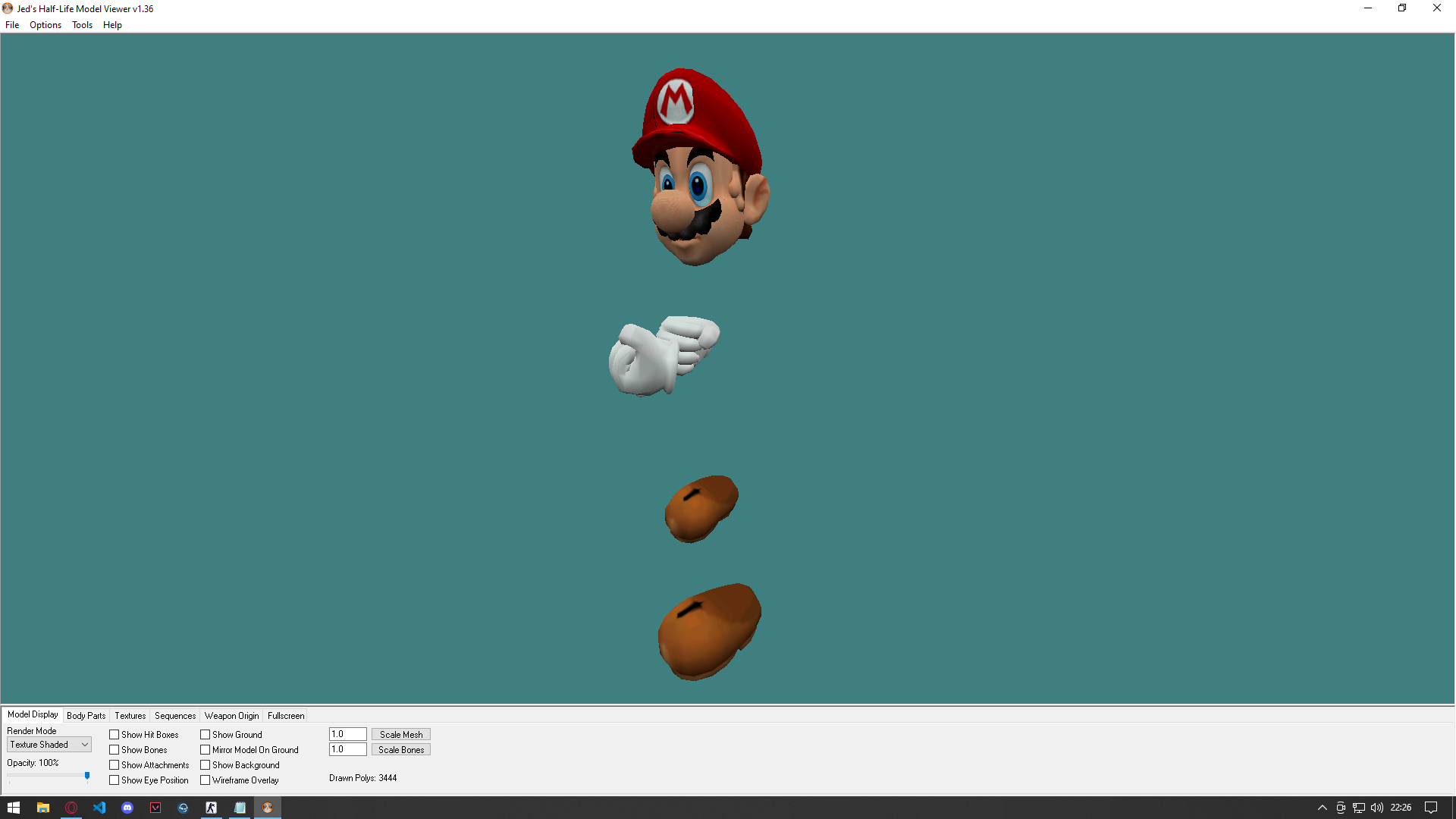Switch to the Textures tab
The width and height of the screenshot is (1456, 819).
point(130,716)
